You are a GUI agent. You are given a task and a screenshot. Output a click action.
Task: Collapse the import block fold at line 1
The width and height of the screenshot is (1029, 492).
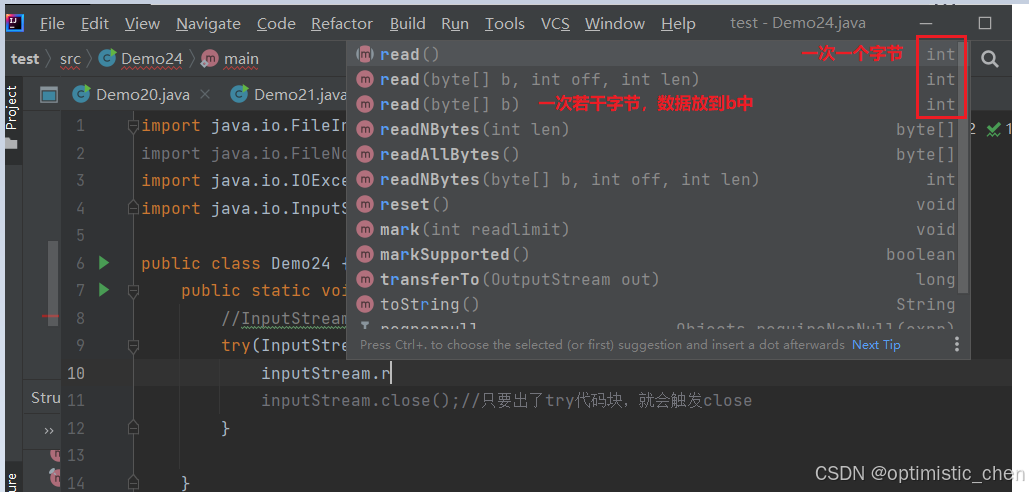[x=133, y=126]
